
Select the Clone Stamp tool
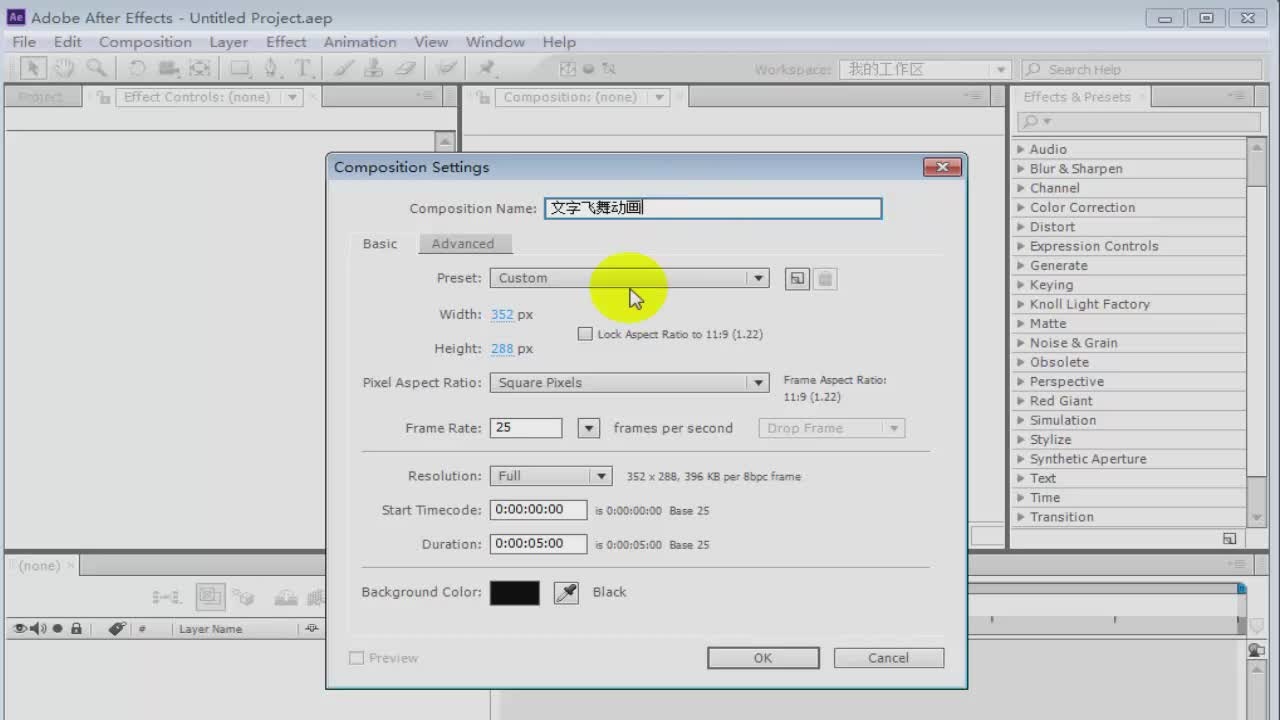(373, 68)
